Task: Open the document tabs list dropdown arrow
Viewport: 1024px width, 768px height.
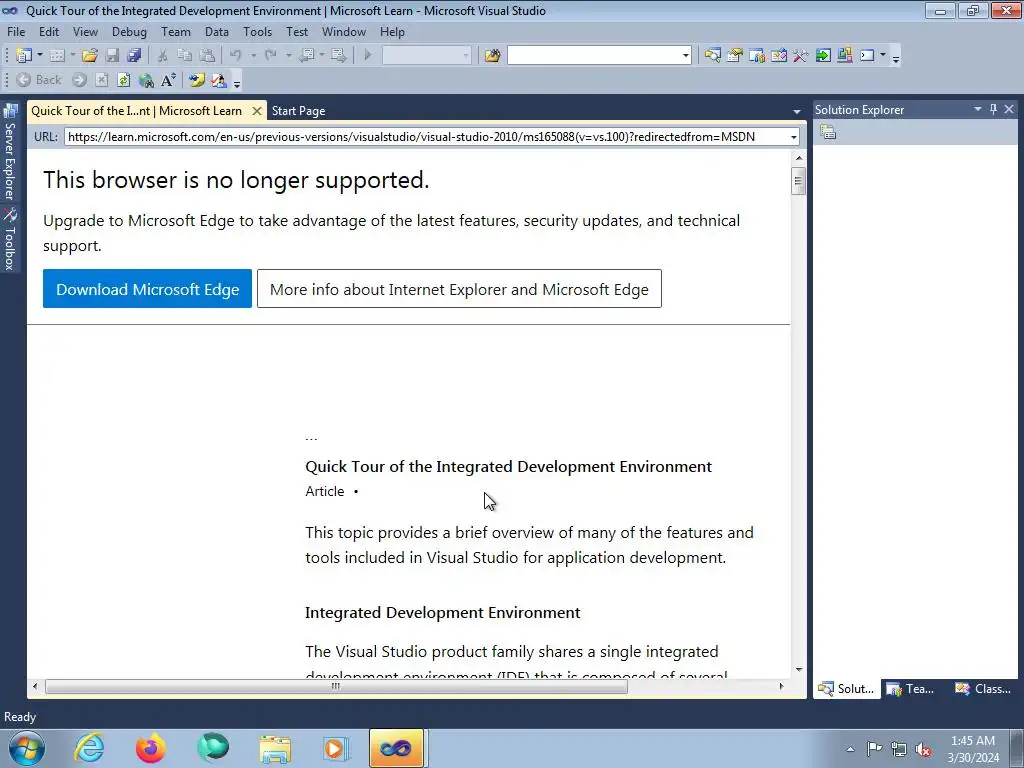Action: (797, 112)
